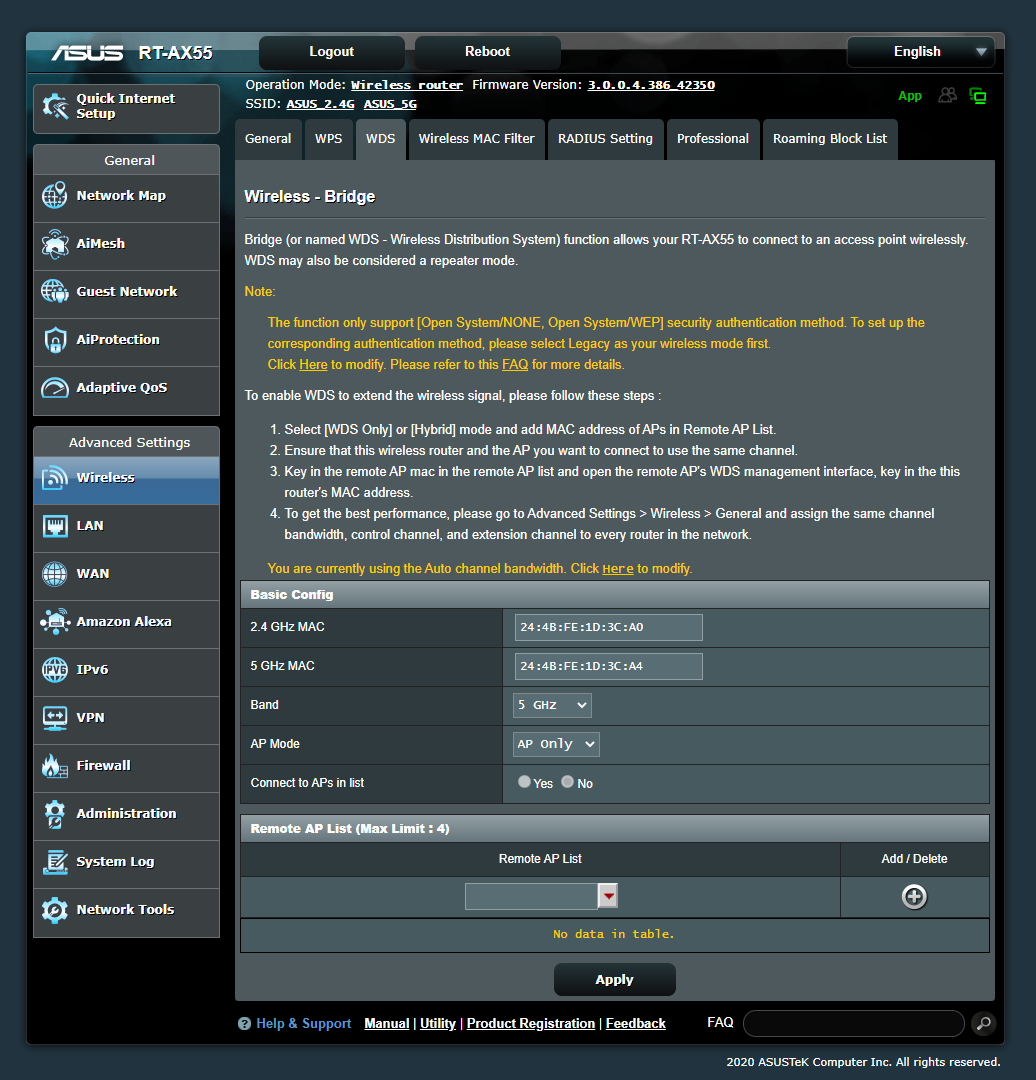Click the LAN ethernet port icon
The width and height of the screenshot is (1036, 1080).
pos(54,526)
